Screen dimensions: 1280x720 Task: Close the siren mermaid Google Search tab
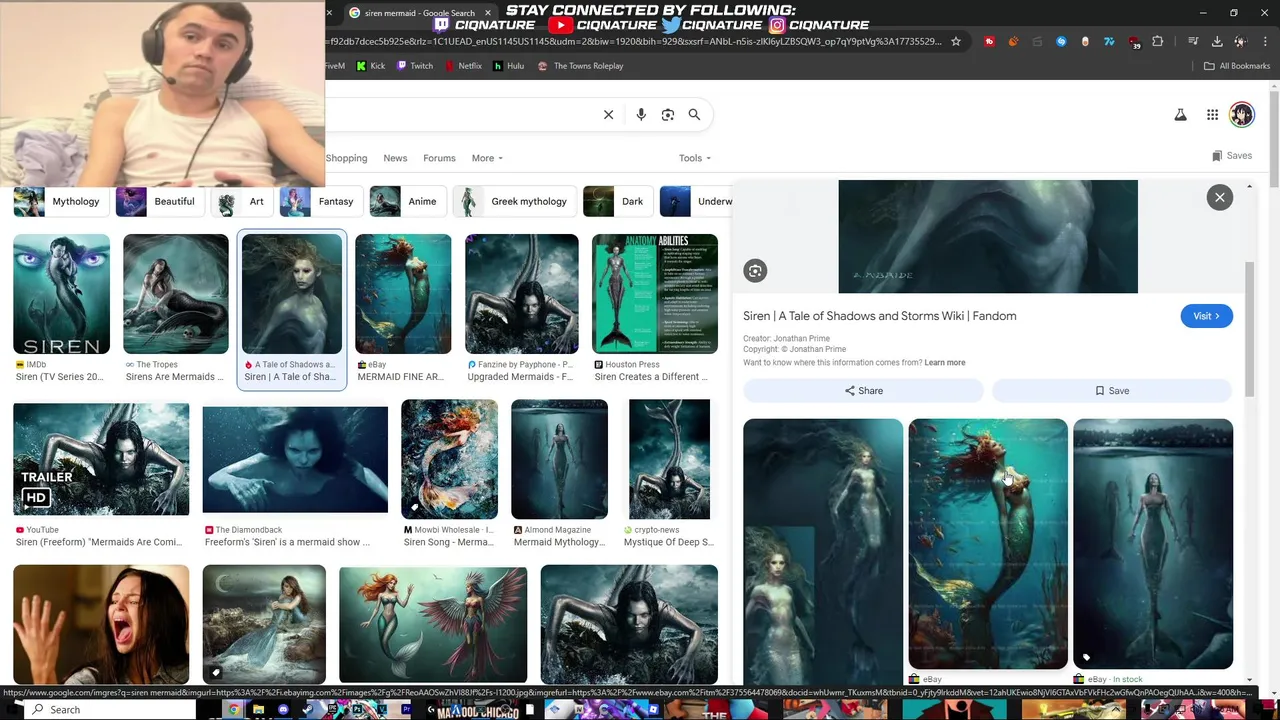coord(488,13)
